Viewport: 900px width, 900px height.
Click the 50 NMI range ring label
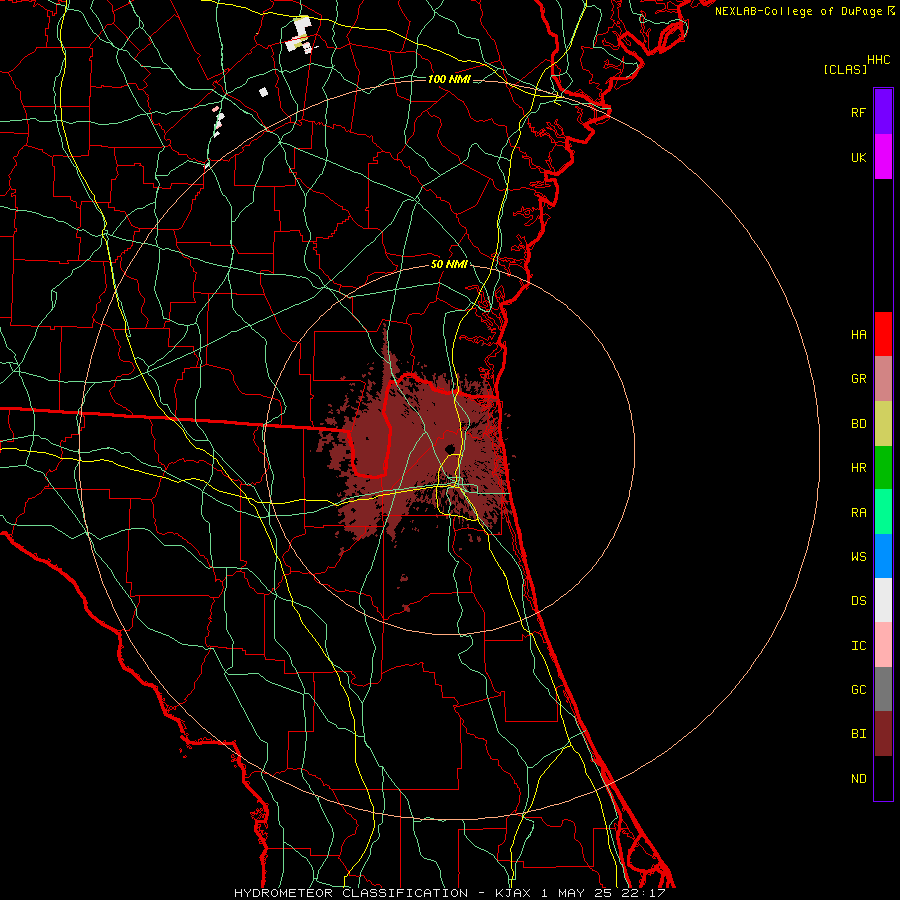click(x=449, y=264)
